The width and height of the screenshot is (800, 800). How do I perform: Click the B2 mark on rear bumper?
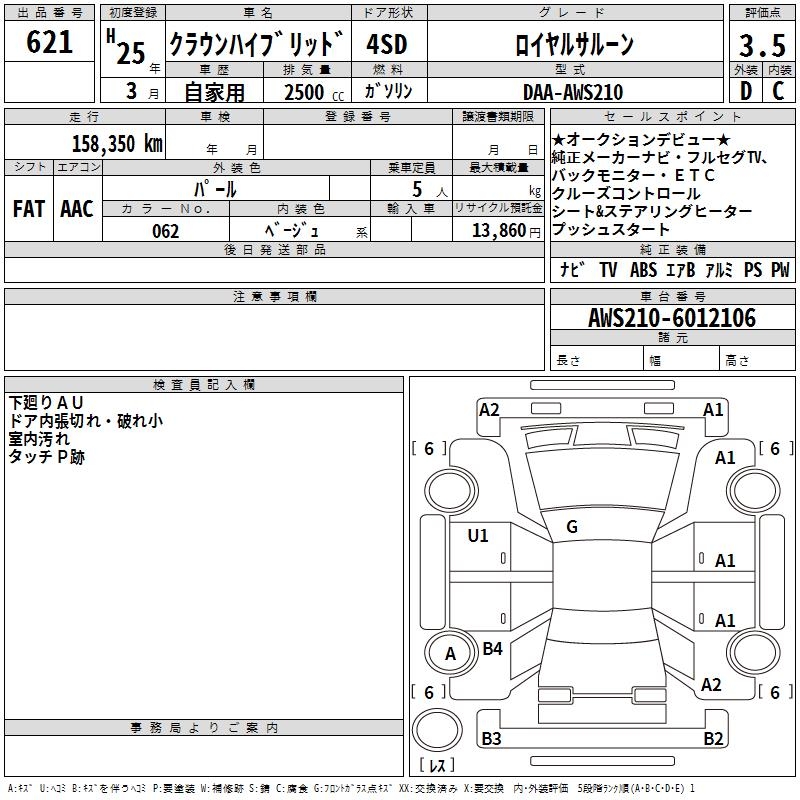point(713,739)
